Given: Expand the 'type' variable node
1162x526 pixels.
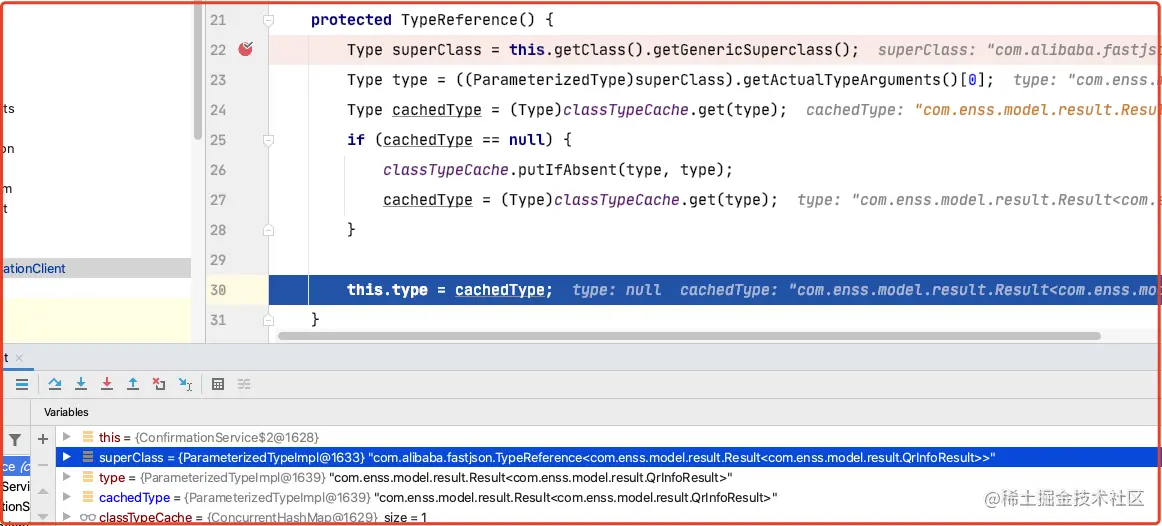Looking at the screenshot, I should [x=67, y=477].
